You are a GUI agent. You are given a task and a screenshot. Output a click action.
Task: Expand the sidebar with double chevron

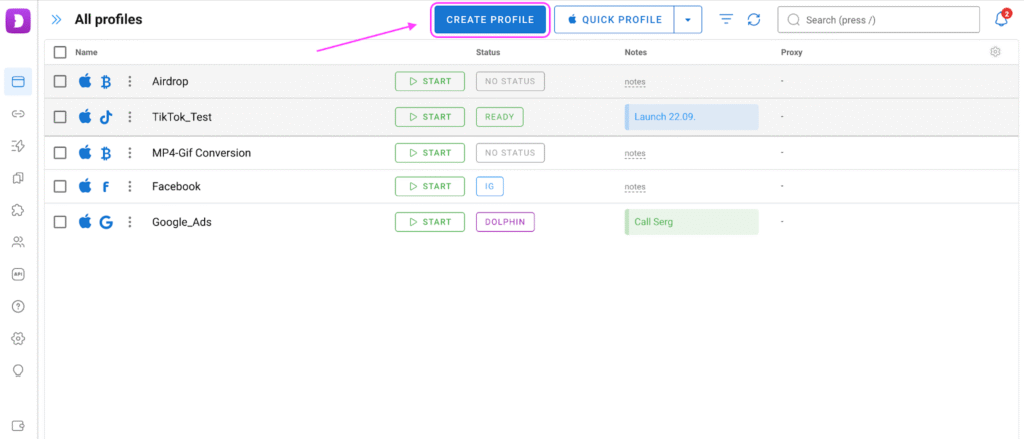click(57, 19)
